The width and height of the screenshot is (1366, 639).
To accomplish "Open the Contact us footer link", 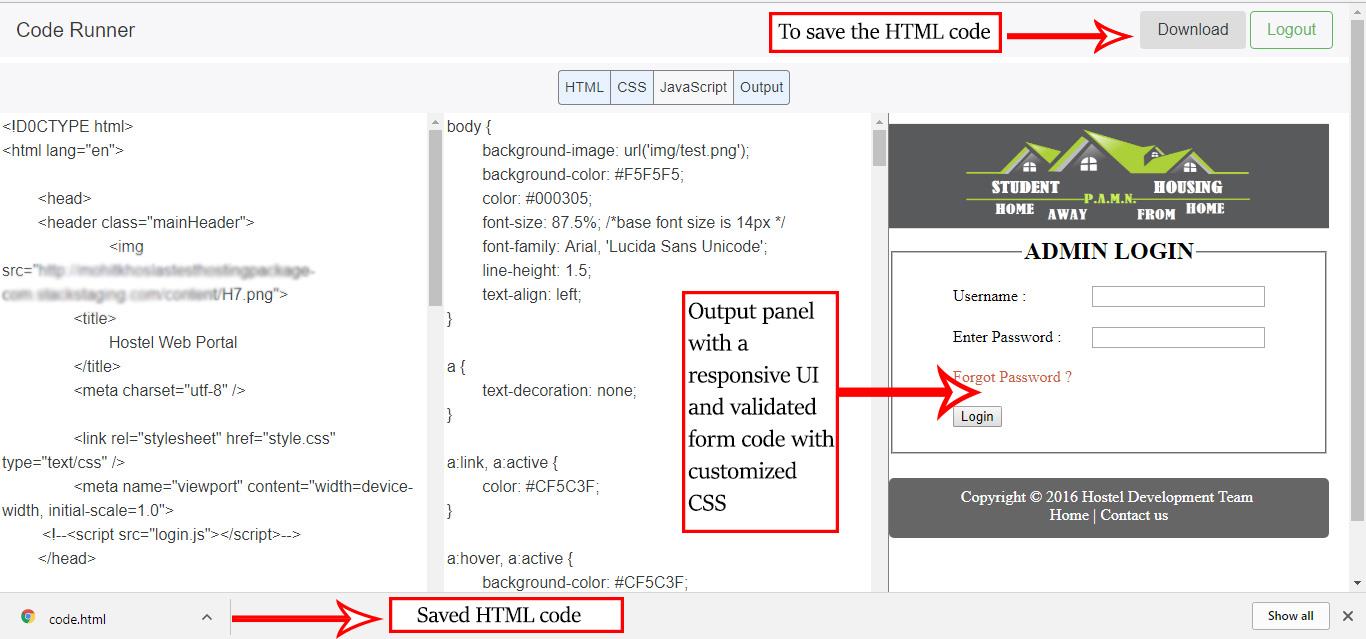I will (x=1134, y=515).
